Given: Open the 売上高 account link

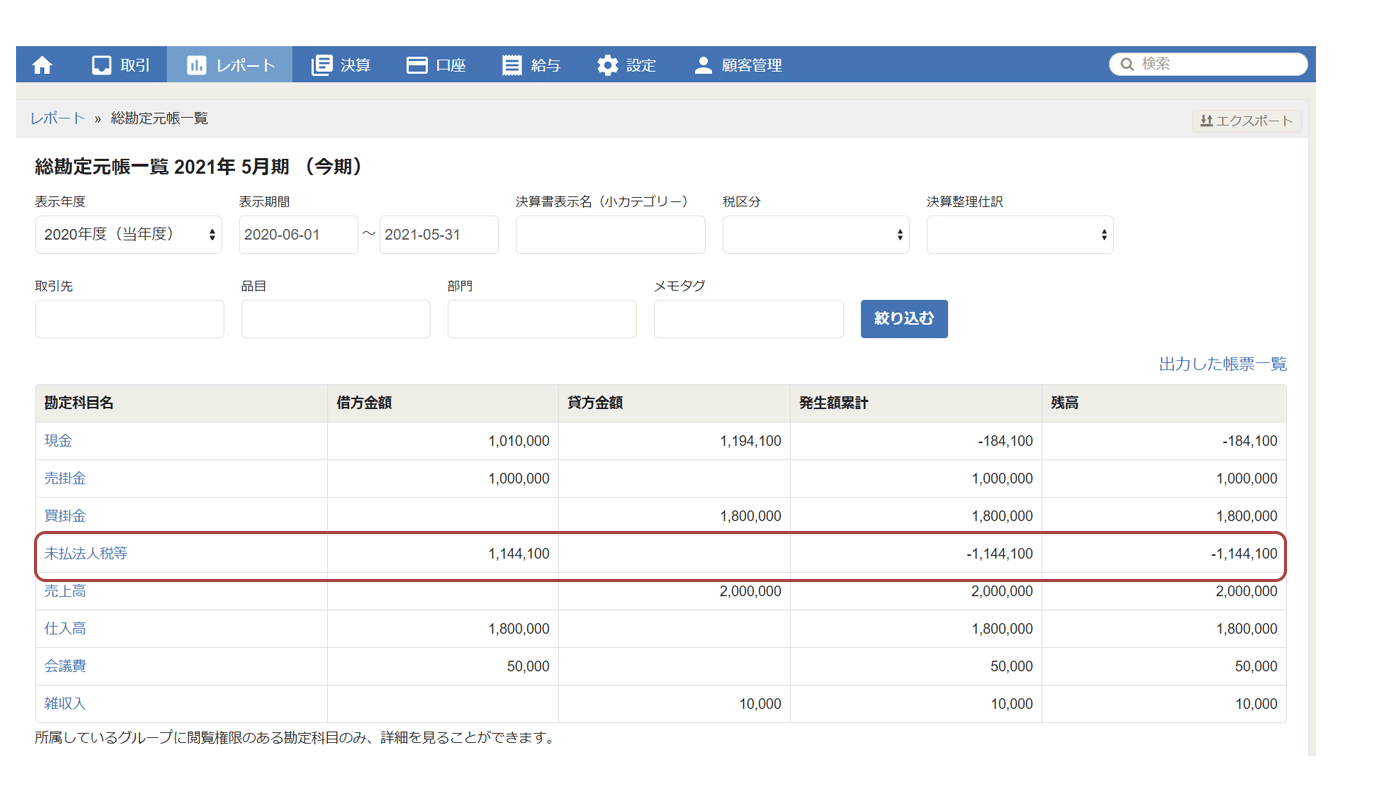Looking at the screenshot, I should pyautogui.click(x=65, y=591).
